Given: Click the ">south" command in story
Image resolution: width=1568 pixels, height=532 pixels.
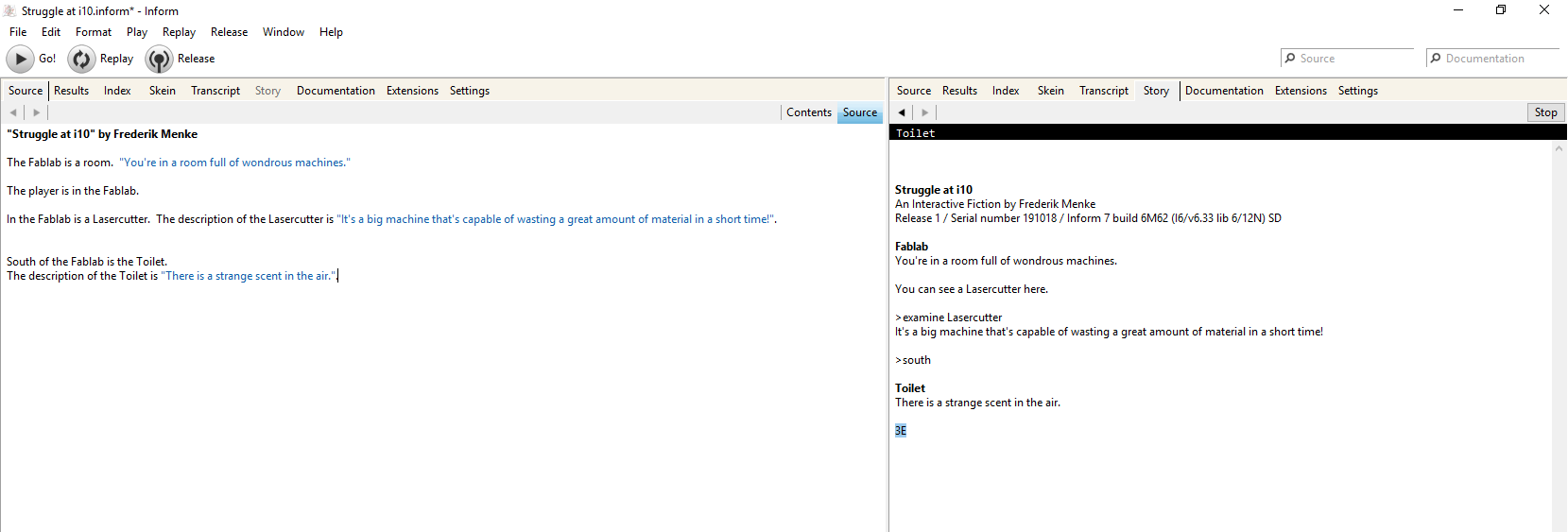Looking at the screenshot, I should [x=913, y=360].
